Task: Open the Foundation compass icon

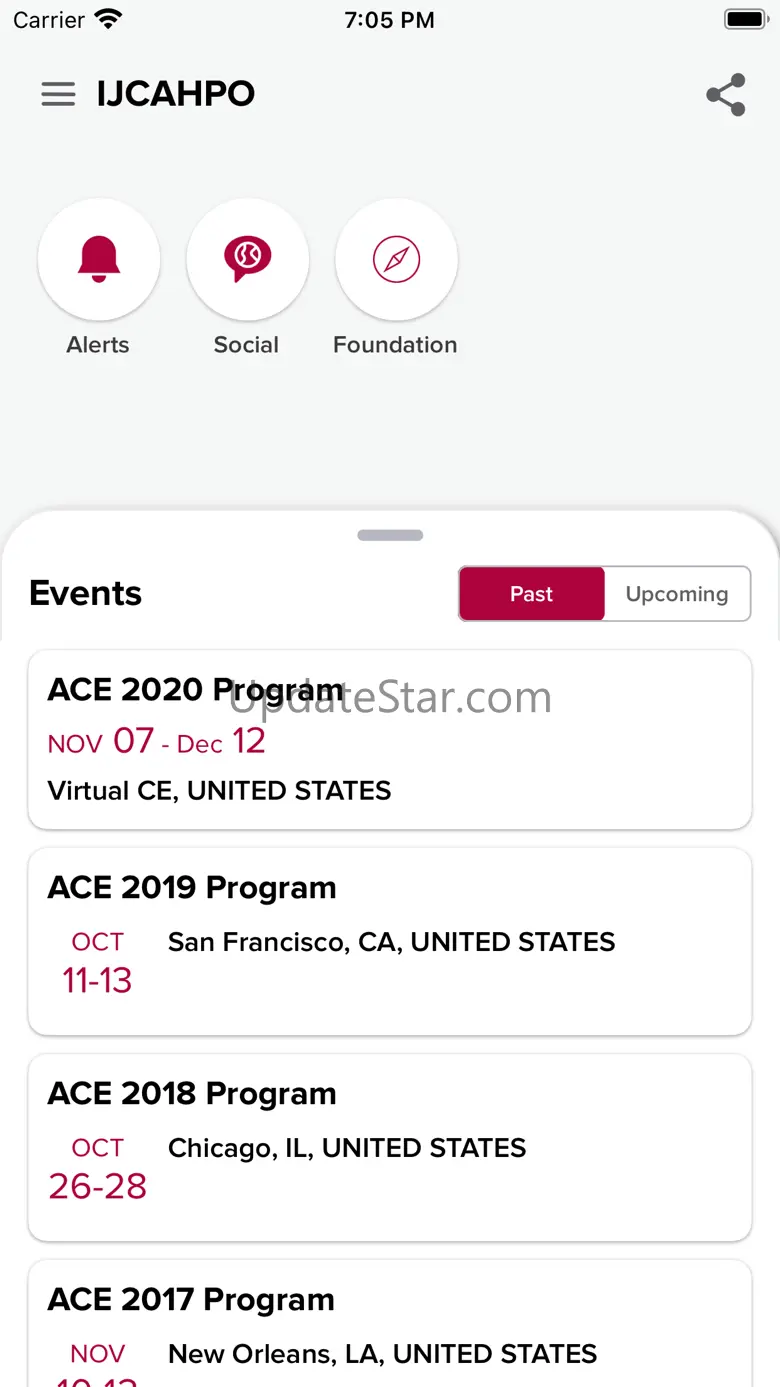Action: pyautogui.click(x=396, y=260)
